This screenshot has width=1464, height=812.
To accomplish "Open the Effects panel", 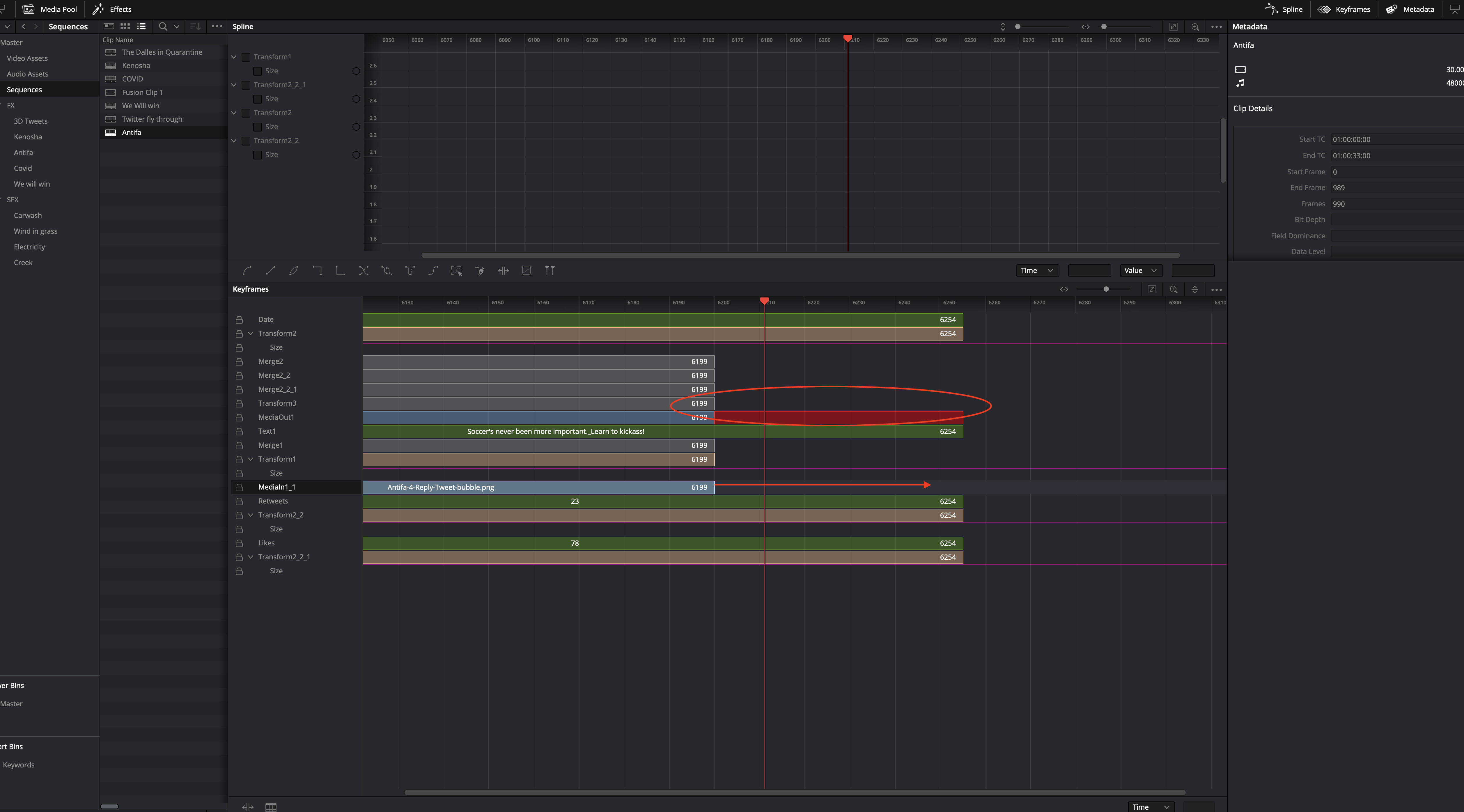I will (112, 9).
